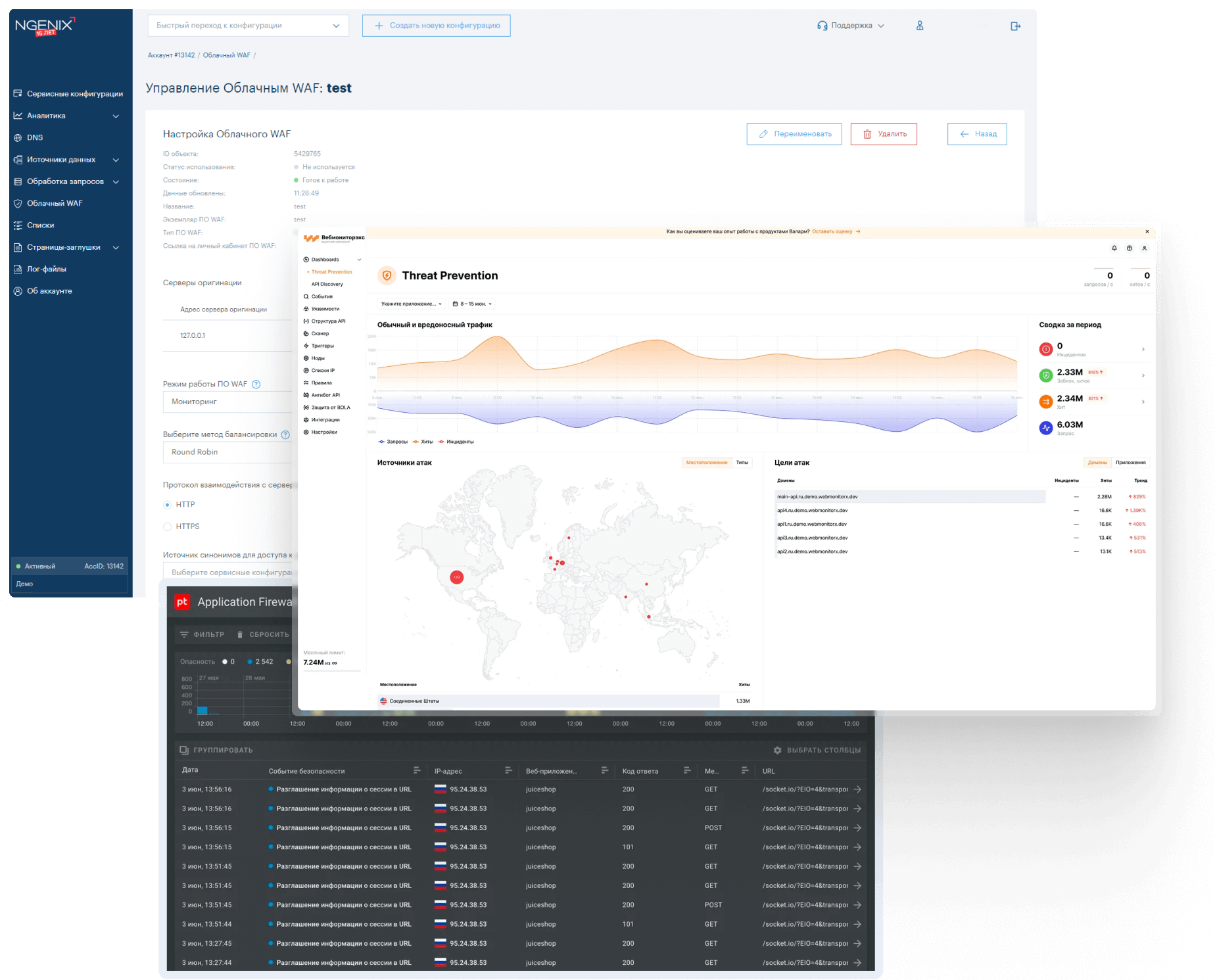Viewport: 1215px width, 980px height.
Task: Toggle the Хиты series in chart legend
Action: click(423, 442)
